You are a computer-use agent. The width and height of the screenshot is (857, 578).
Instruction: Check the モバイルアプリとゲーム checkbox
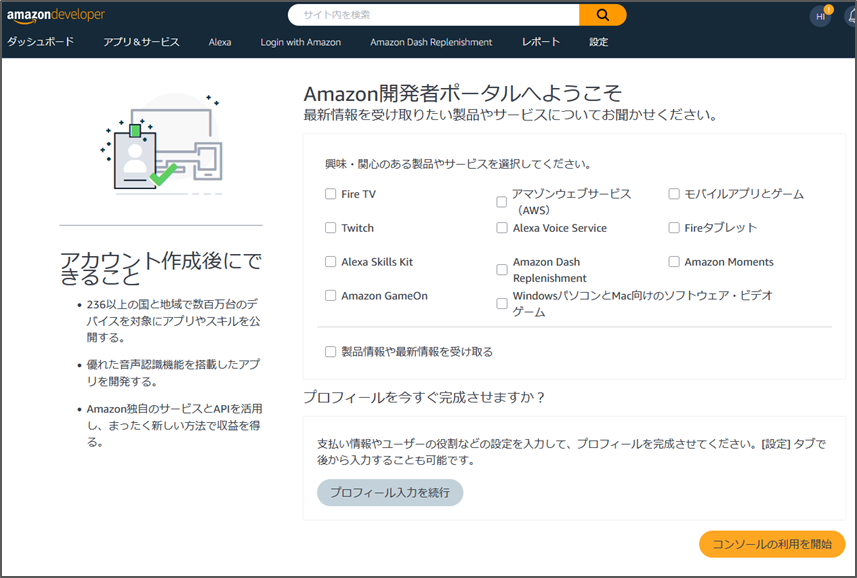click(x=674, y=194)
